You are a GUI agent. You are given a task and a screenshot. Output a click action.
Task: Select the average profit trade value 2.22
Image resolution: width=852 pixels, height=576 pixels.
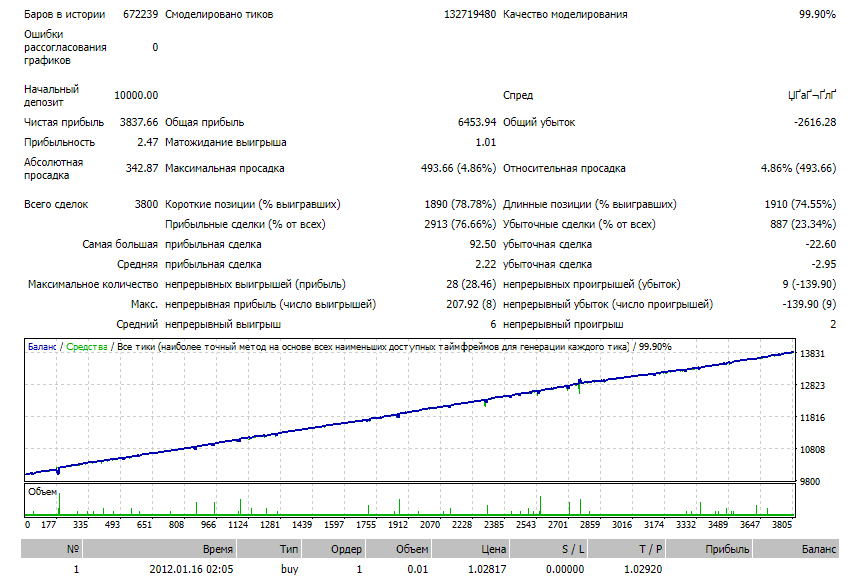[486, 265]
